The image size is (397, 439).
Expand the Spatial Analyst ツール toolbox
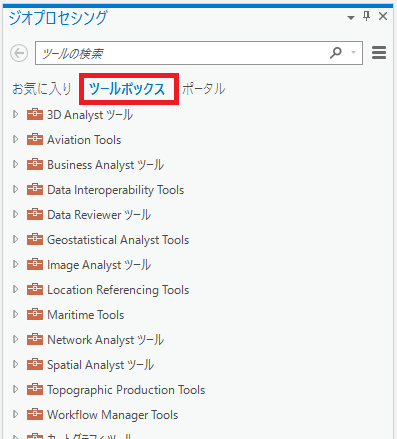point(15,364)
